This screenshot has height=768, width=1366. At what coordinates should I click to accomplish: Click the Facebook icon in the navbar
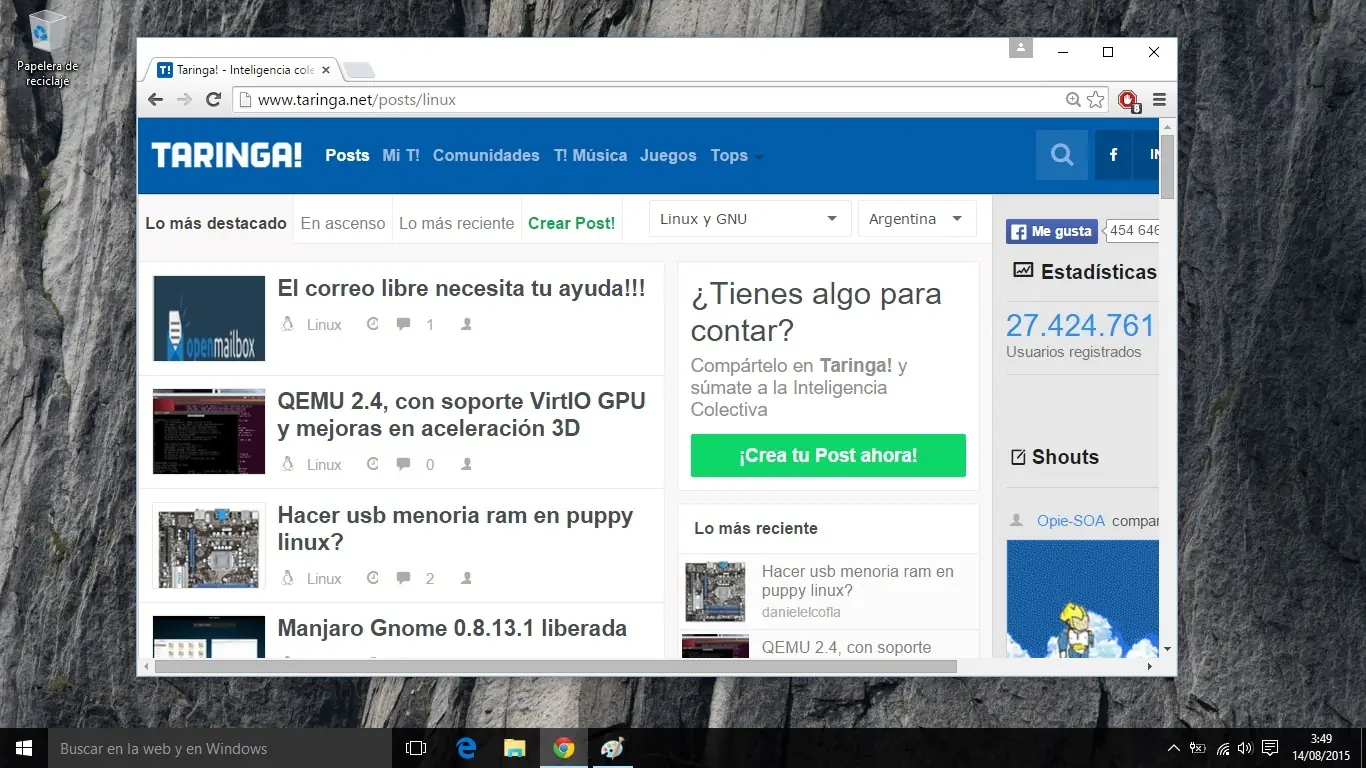(x=1113, y=155)
